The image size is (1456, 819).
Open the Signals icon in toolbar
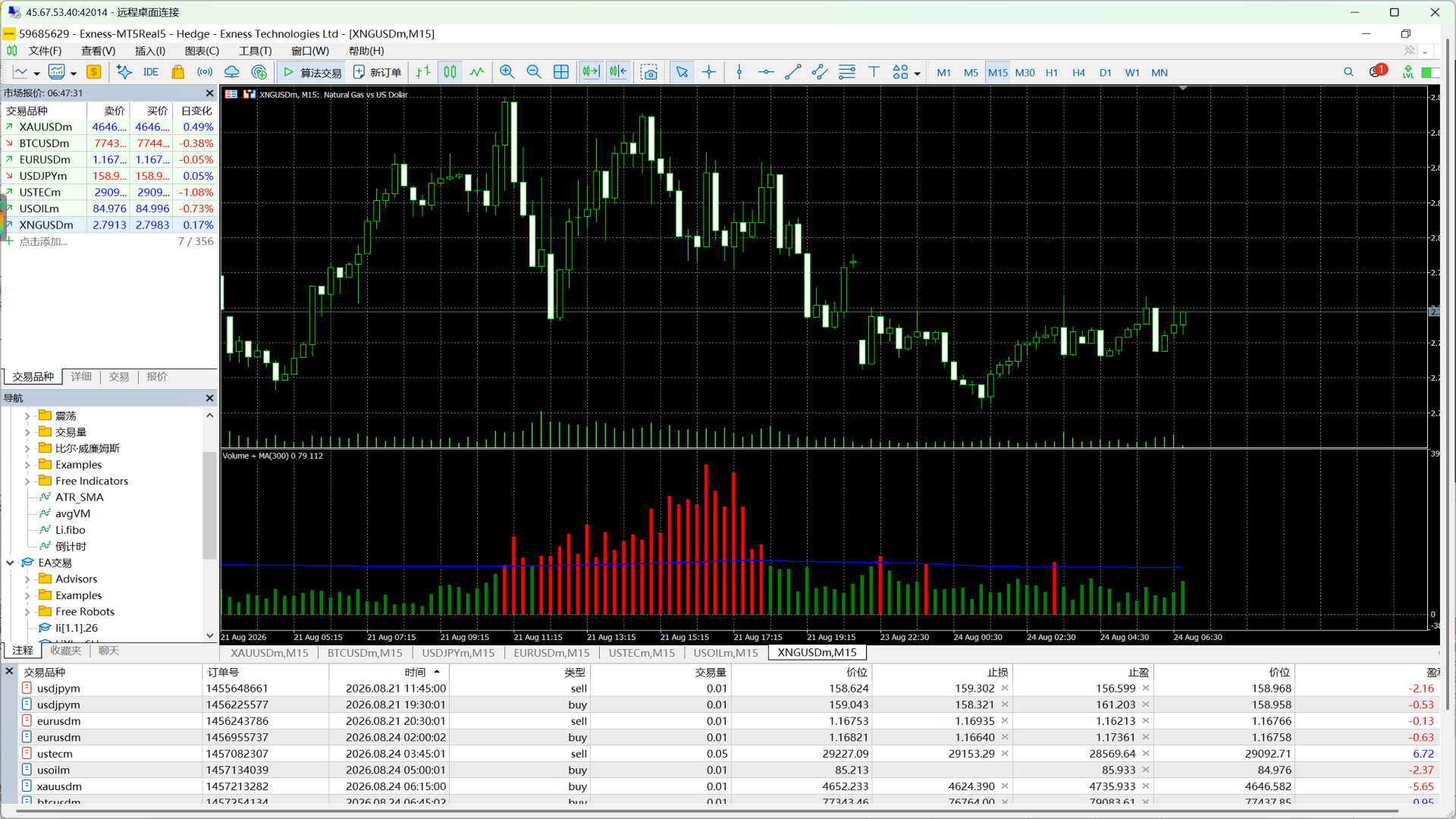click(205, 73)
